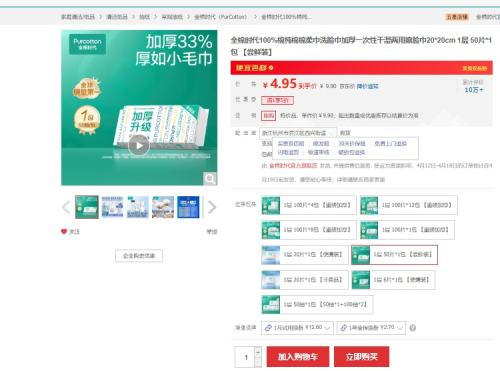The width and height of the screenshot is (500, 371).
Task: Click the help icon beside warranty options
Action: pos(412,328)
